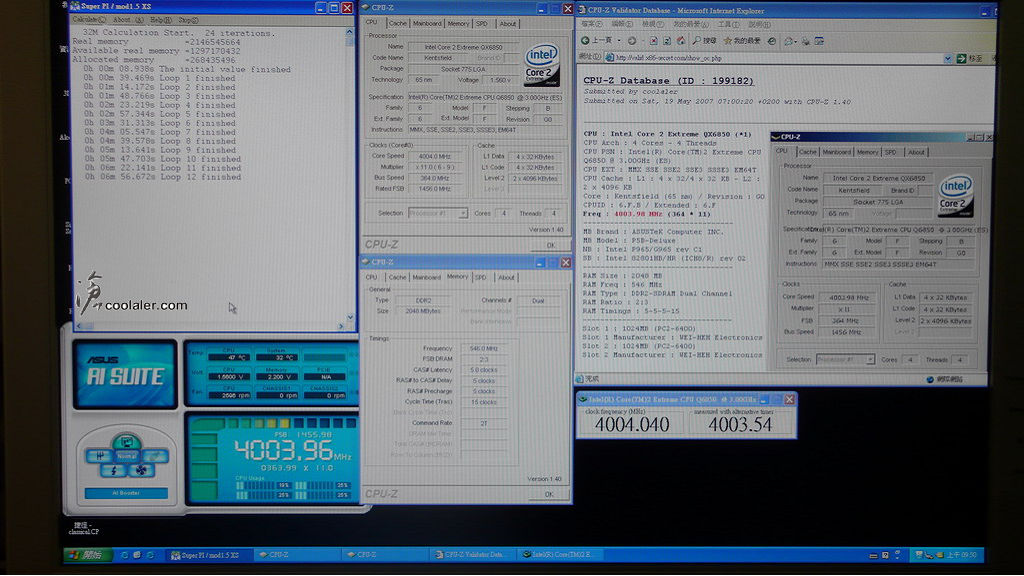1024x576 pixels.
Task: Open the Tools menu in Internet Explorer
Action: click(728, 24)
